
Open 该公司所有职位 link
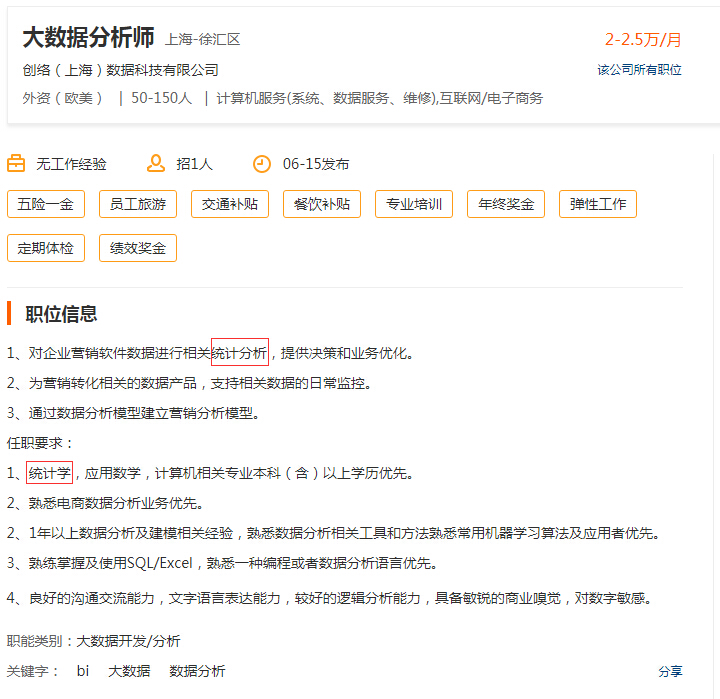639,70
